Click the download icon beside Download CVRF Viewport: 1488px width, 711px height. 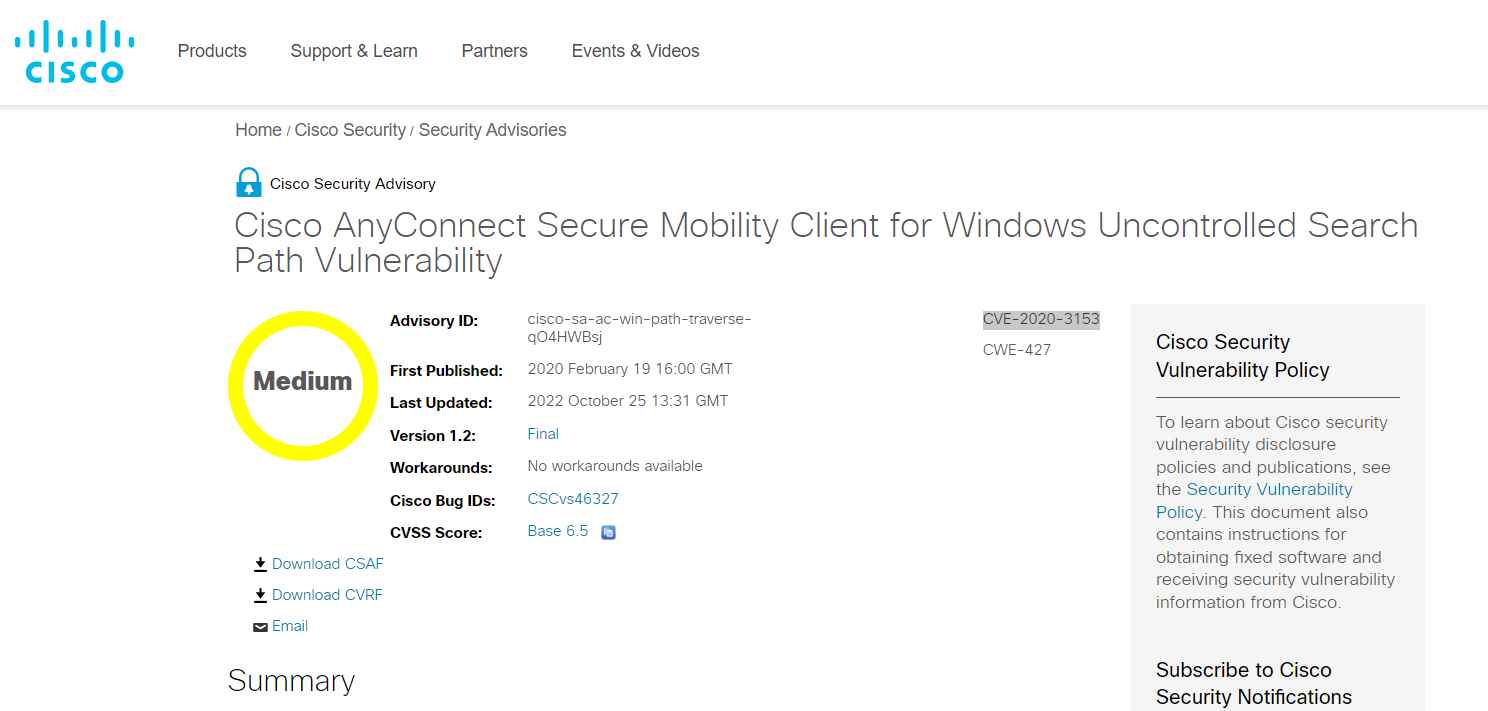pyautogui.click(x=259, y=594)
